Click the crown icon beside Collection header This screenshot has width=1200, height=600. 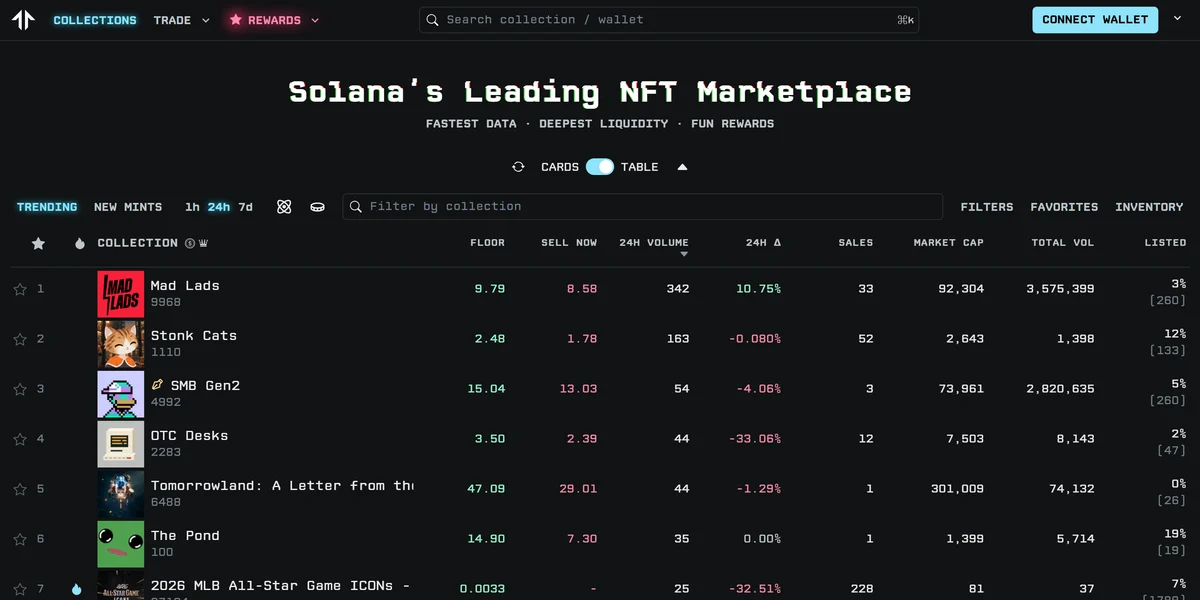coord(204,243)
